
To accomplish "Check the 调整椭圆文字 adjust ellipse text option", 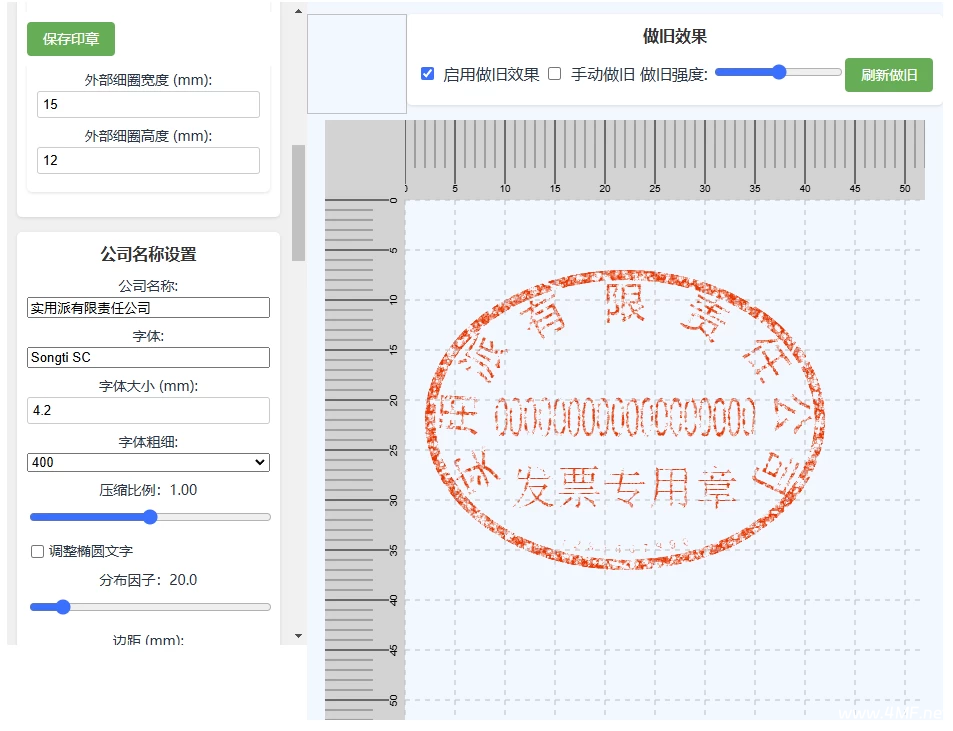I will (37, 551).
